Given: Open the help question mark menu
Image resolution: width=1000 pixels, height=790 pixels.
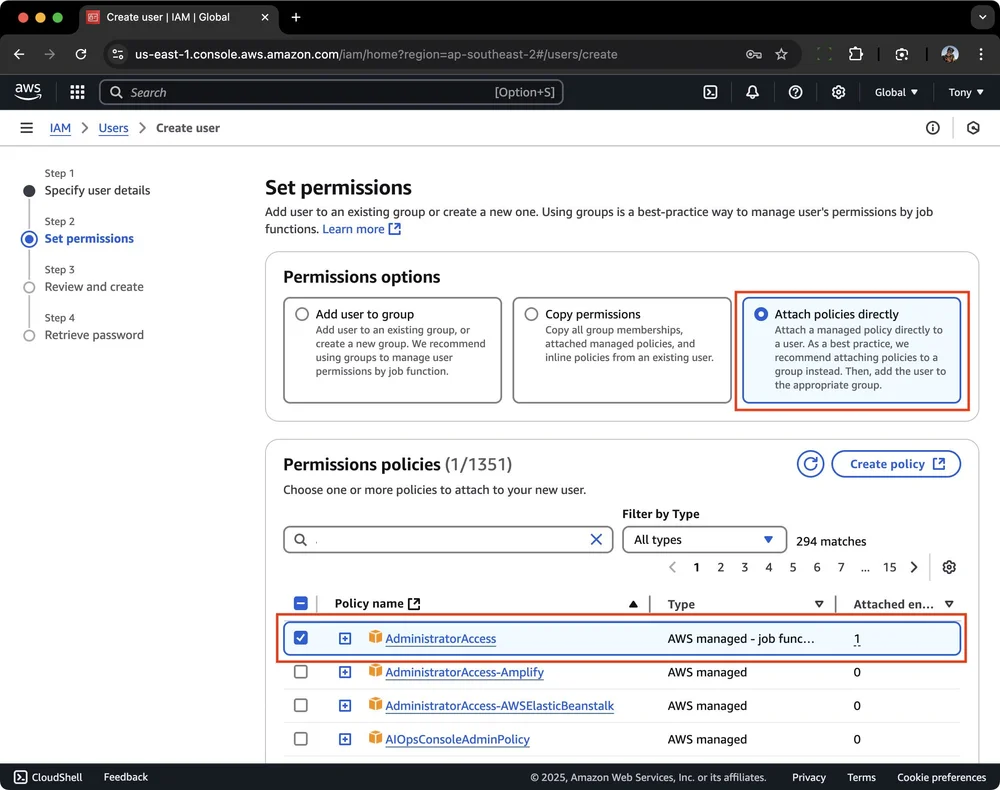Looking at the screenshot, I should click(x=795, y=92).
